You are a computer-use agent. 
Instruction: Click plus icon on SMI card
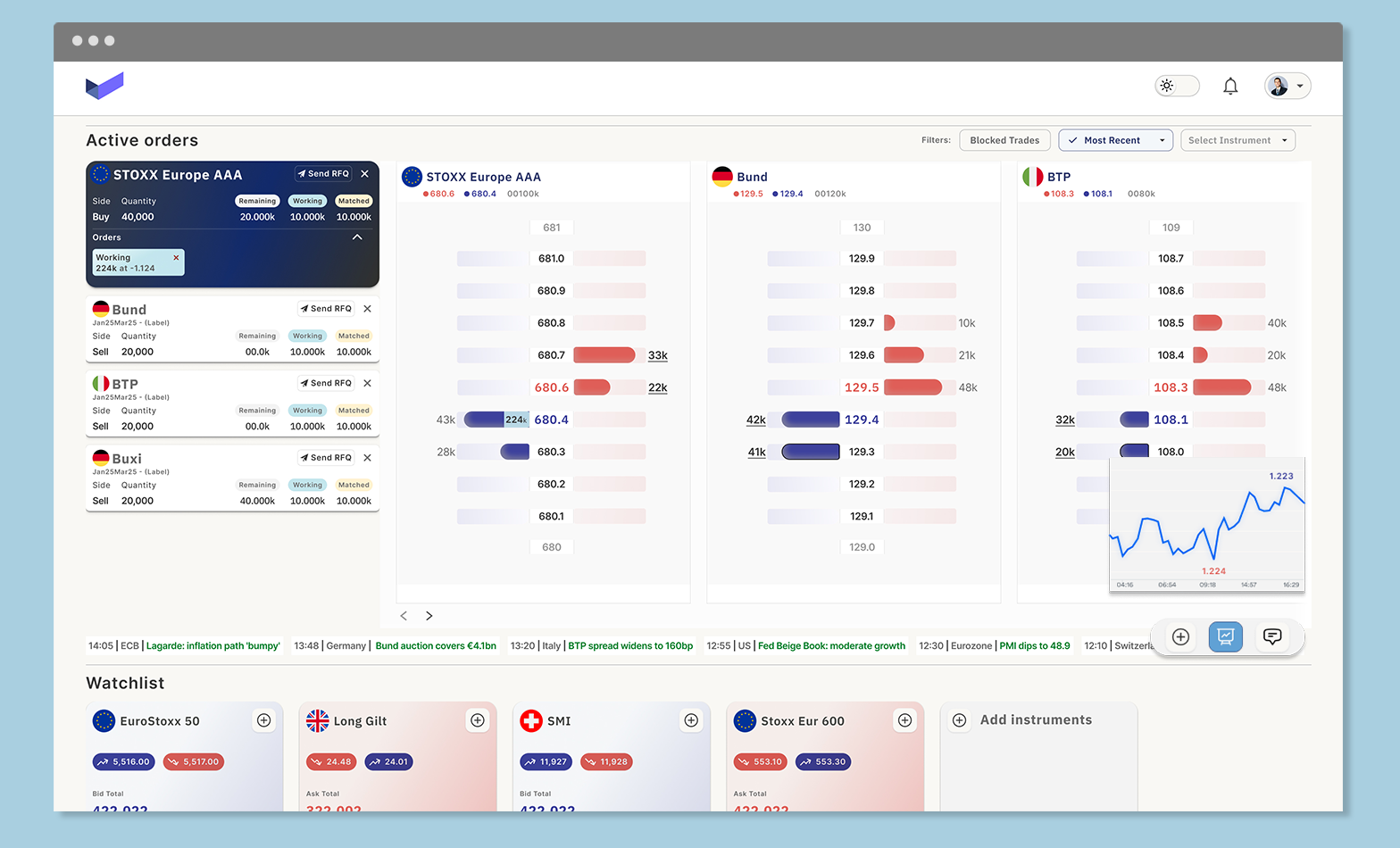(x=691, y=720)
